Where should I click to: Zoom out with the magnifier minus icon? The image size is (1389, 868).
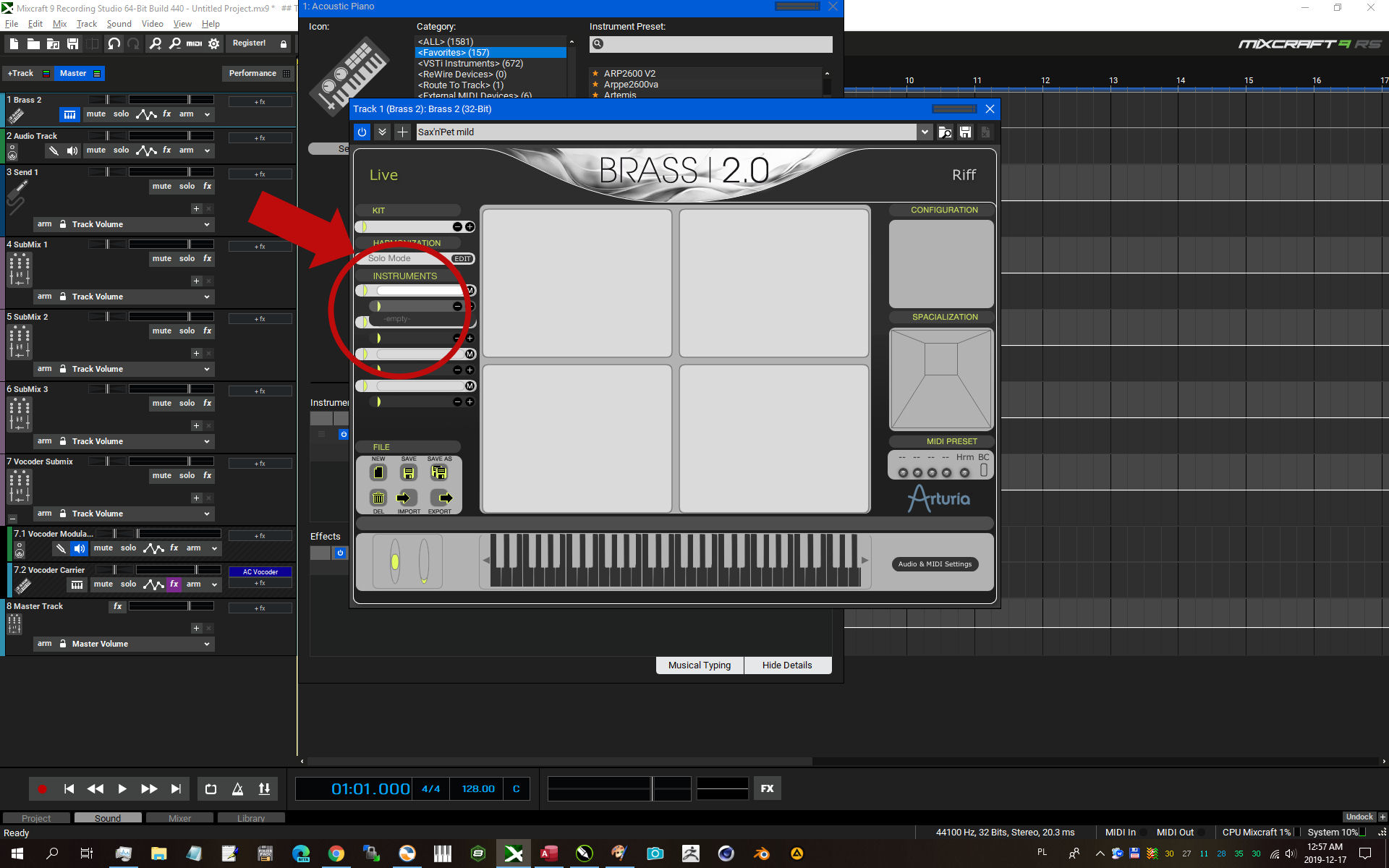pos(174,44)
